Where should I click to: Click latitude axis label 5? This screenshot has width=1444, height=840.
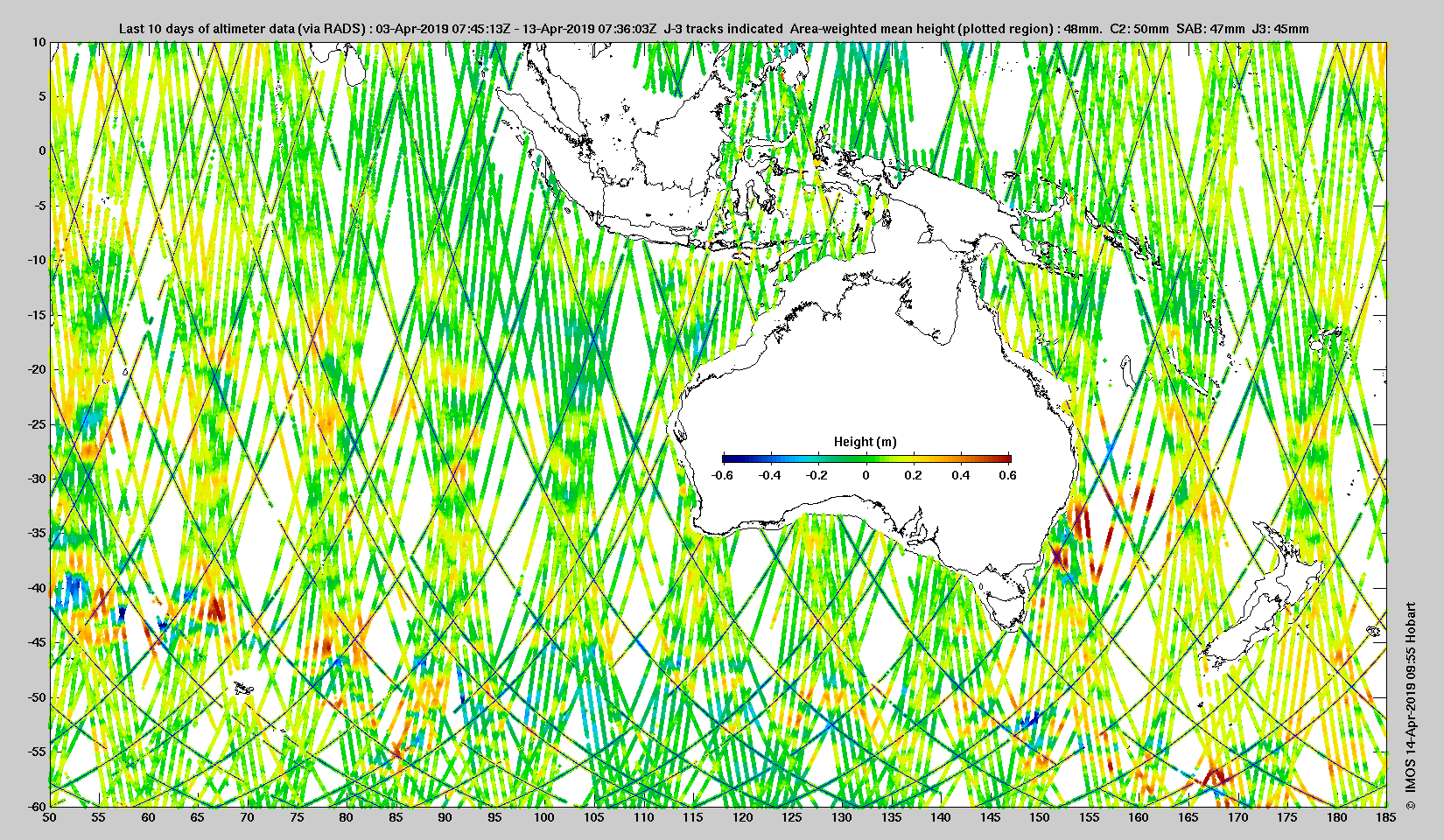(41, 96)
